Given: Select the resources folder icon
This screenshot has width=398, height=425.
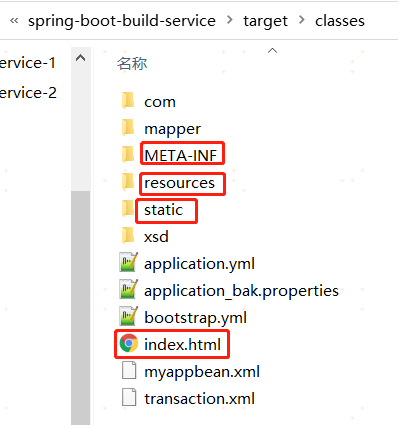Looking at the screenshot, I should (128, 182).
